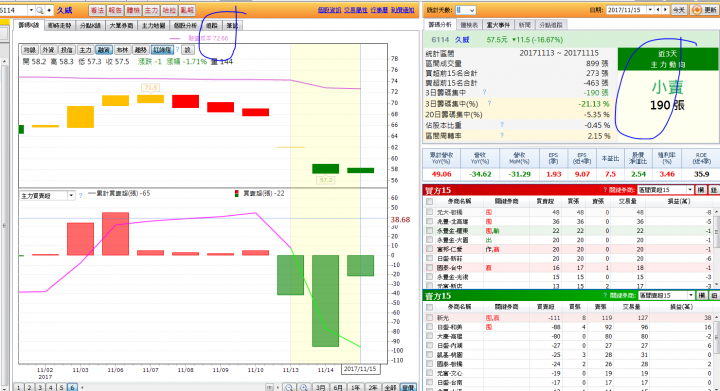Image resolution: width=720 pixels, height=391 pixels.
Task: Click the zoom out magnifier below the chart
Action: 289,387
